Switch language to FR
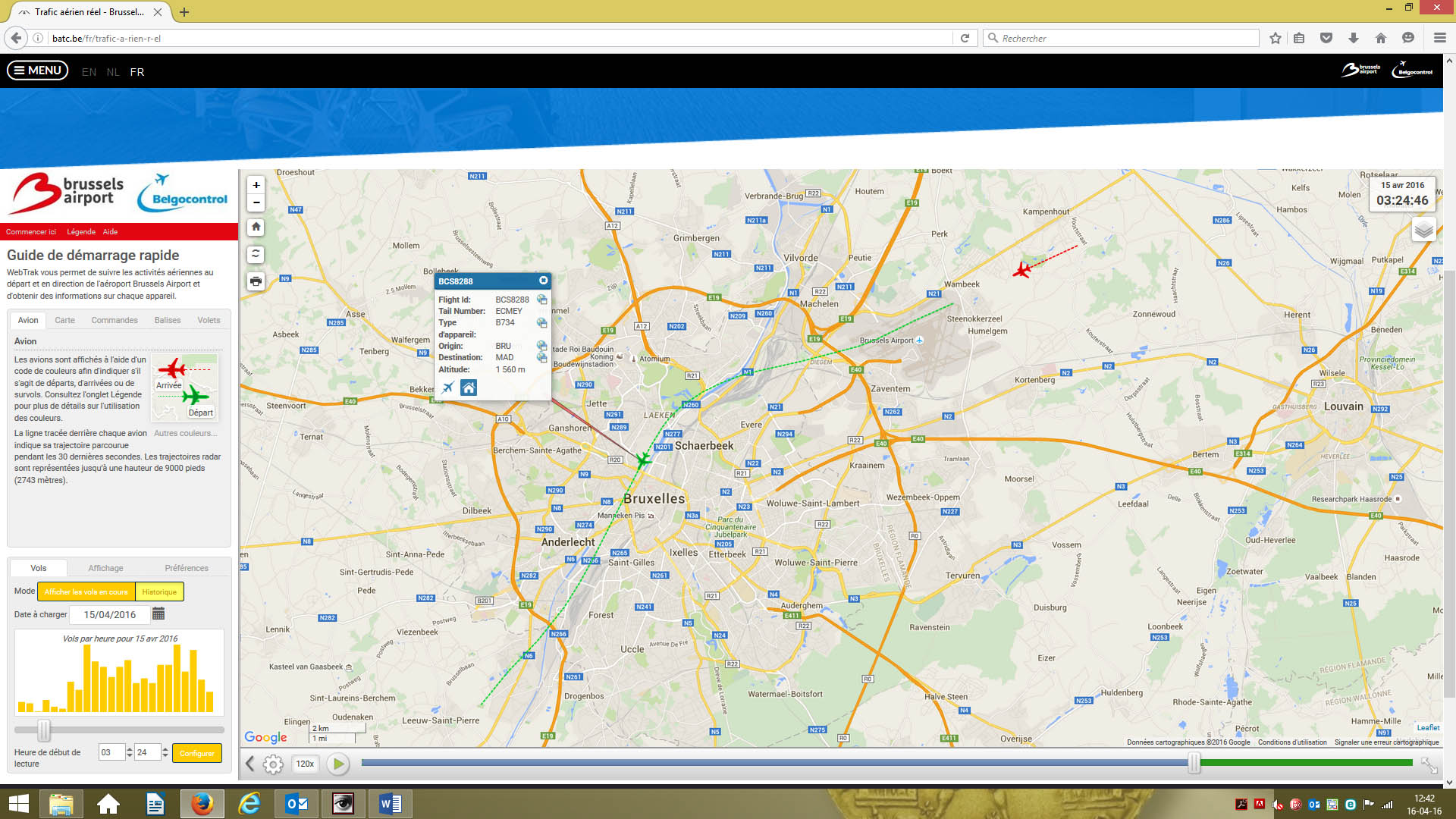This screenshot has width=1456, height=819. pos(137,72)
